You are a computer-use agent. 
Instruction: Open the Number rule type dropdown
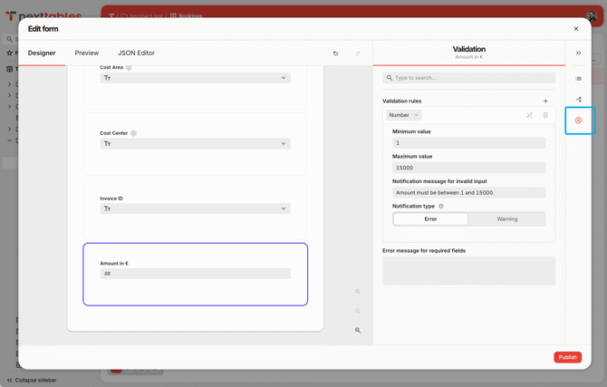point(403,115)
